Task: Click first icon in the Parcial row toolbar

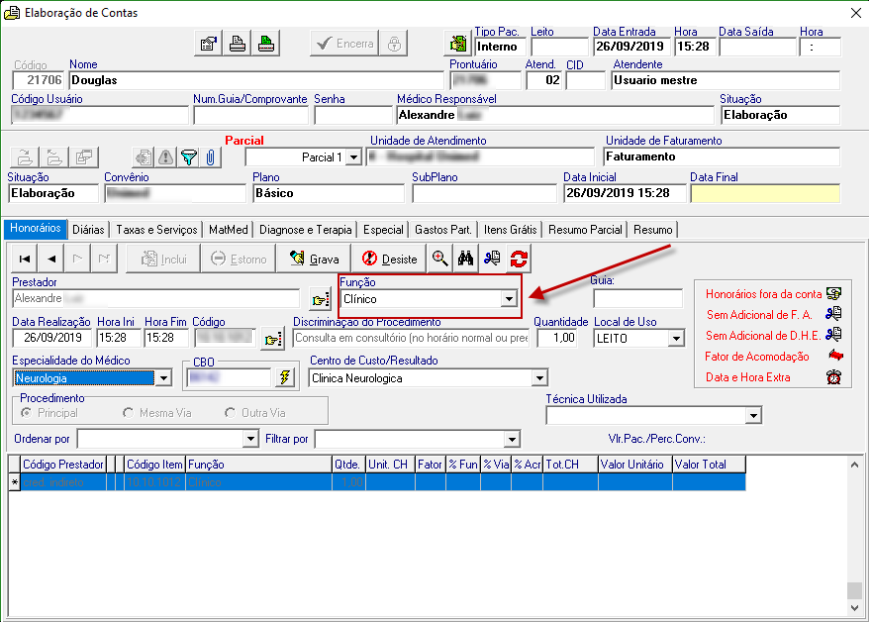Action: click(x=25, y=157)
